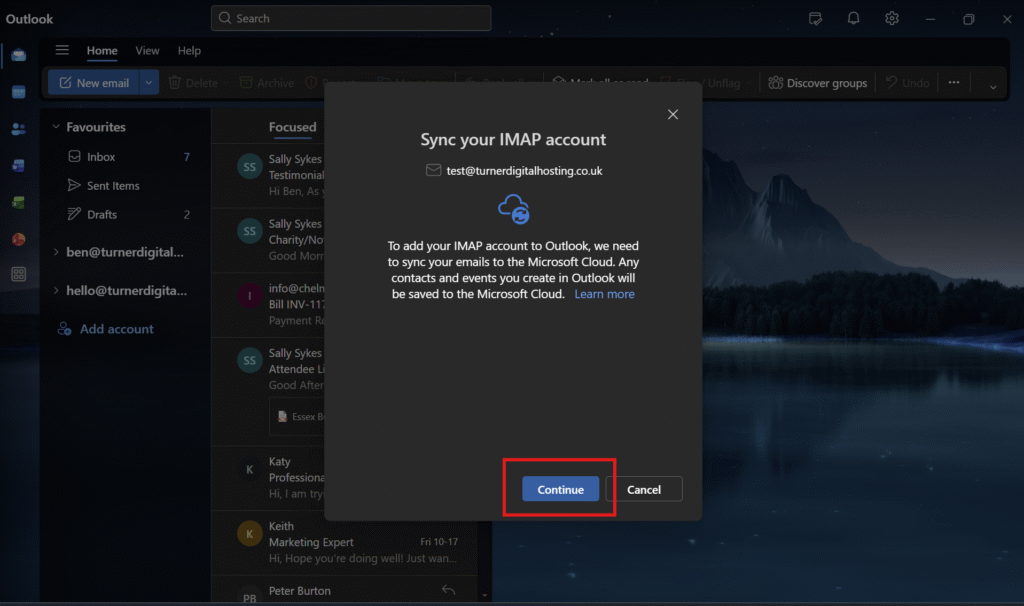Click the Delete toolbar button
The image size is (1024, 606).
pyautogui.click(x=194, y=83)
